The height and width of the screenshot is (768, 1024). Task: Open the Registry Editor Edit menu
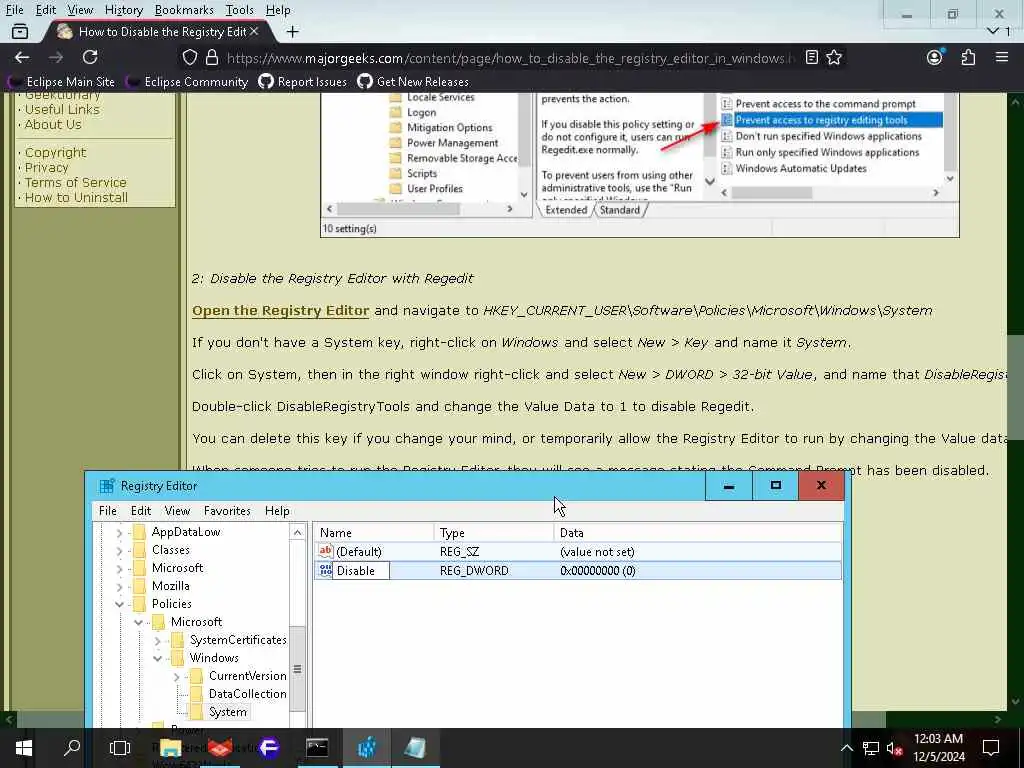pyautogui.click(x=140, y=511)
